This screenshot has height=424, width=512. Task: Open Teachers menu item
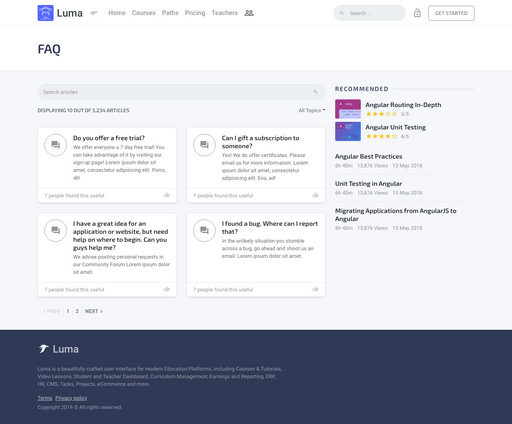[225, 13]
